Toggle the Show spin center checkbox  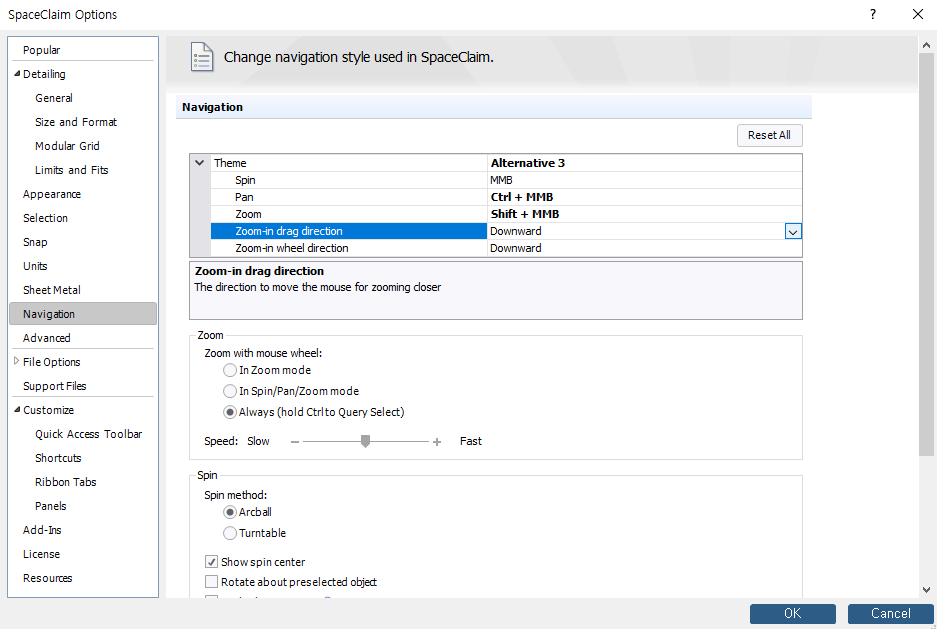tap(211, 562)
